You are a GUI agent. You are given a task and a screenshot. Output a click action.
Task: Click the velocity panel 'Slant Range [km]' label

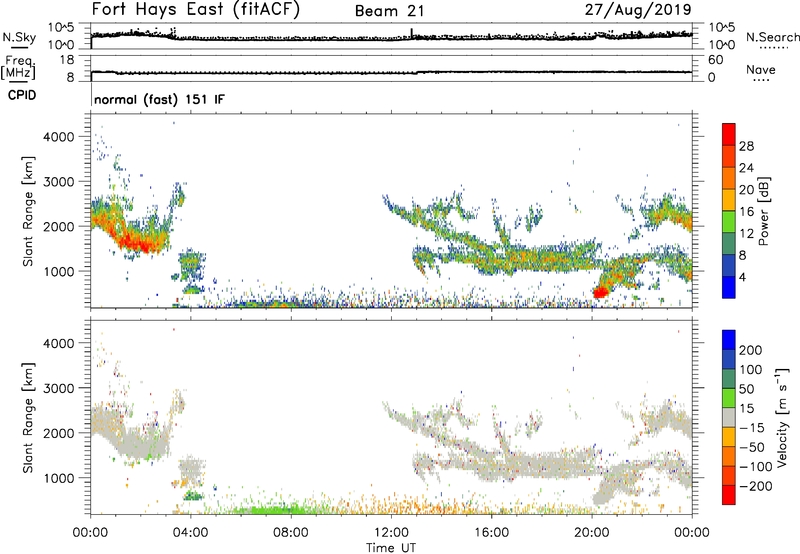28,418
